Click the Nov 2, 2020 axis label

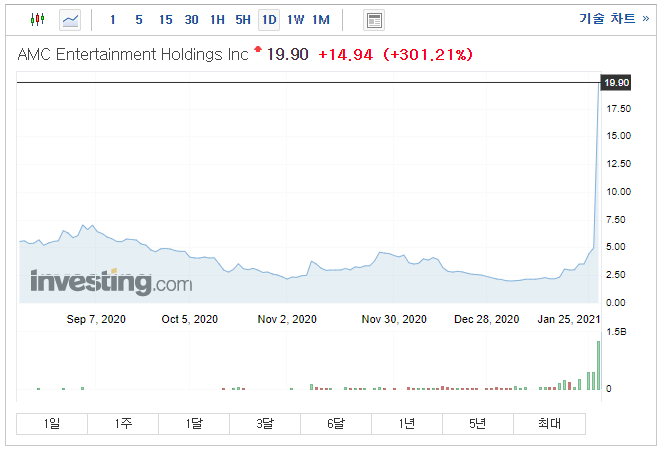click(x=287, y=319)
